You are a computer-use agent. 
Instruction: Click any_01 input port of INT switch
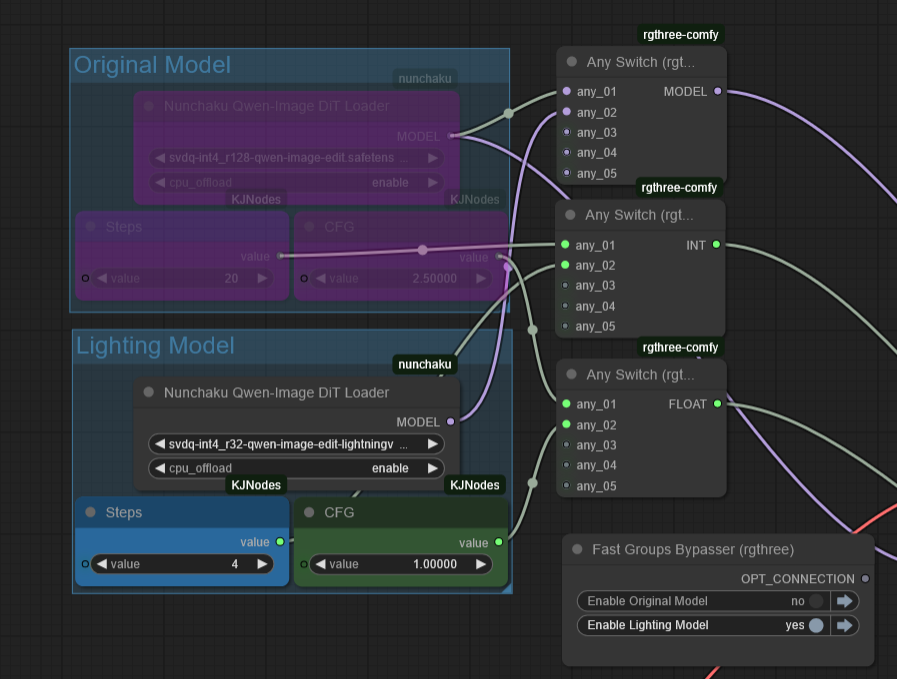(x=565, y=245)
